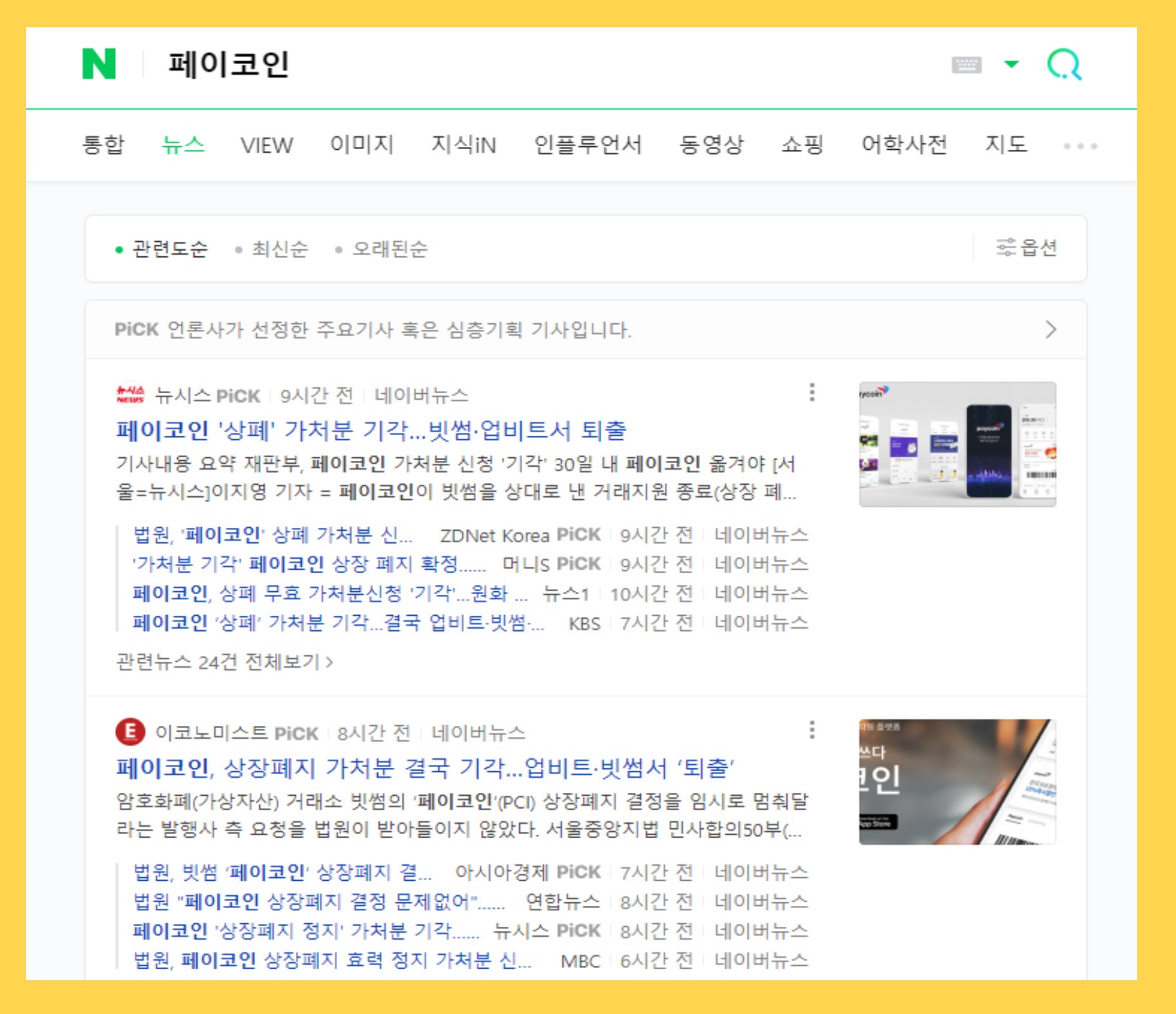Open related article 법원, 빗썸 '페이코인' 상장폐지 결...

[282, 873]
